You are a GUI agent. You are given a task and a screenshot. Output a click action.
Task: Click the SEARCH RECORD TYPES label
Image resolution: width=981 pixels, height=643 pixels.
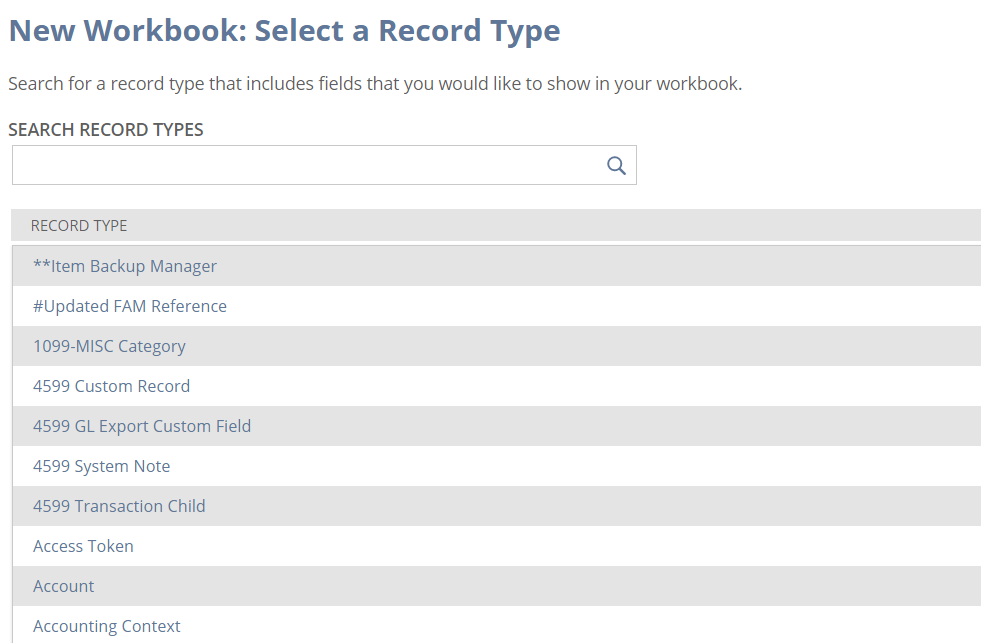click(x=106, y=130)
